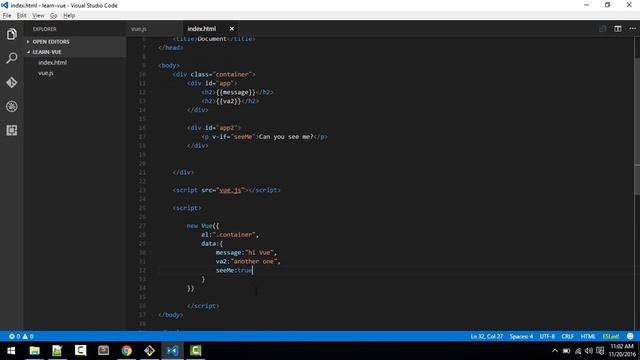
Task: Open the Debug view in activity bar
Action: point(11,107)
